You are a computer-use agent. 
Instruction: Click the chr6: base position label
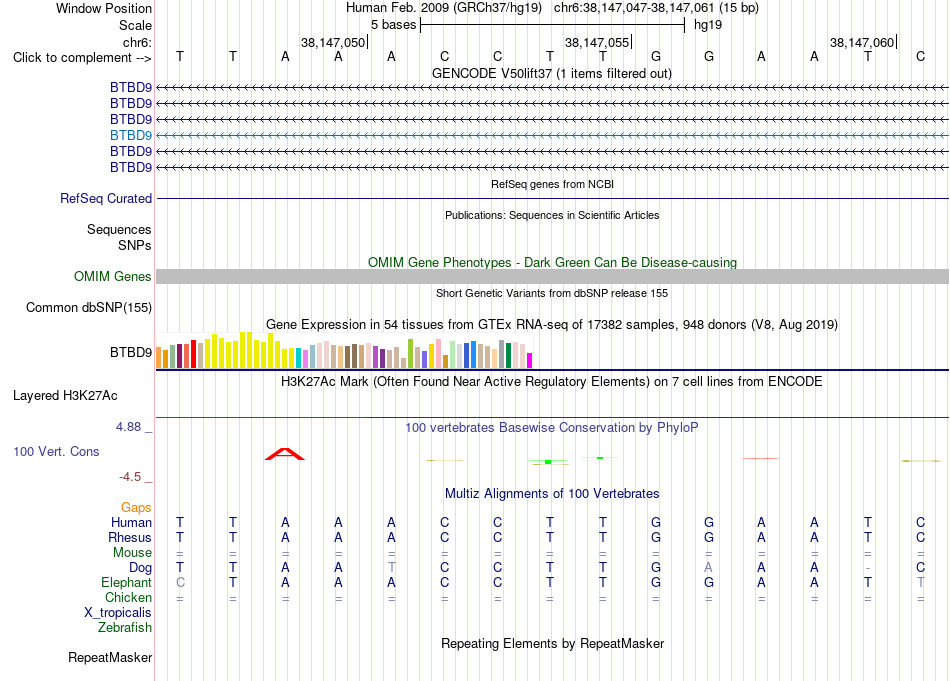[137, 42]
